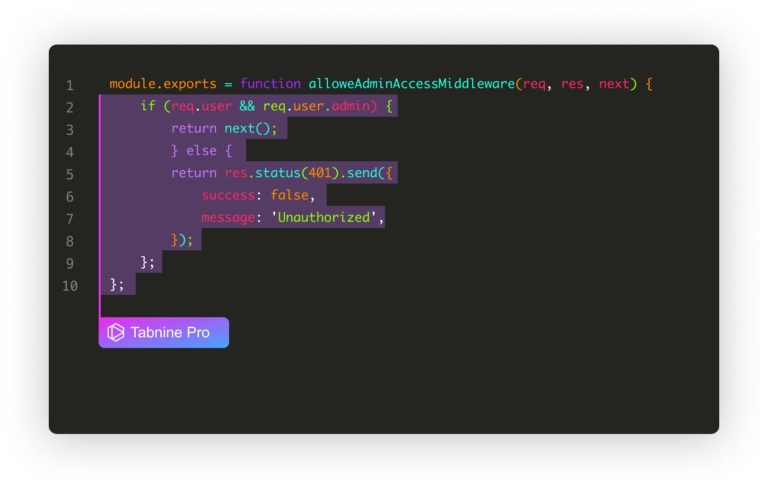Click line number 5 in gutter
This screenshot has height=487, width=768.
click(70, 174)
